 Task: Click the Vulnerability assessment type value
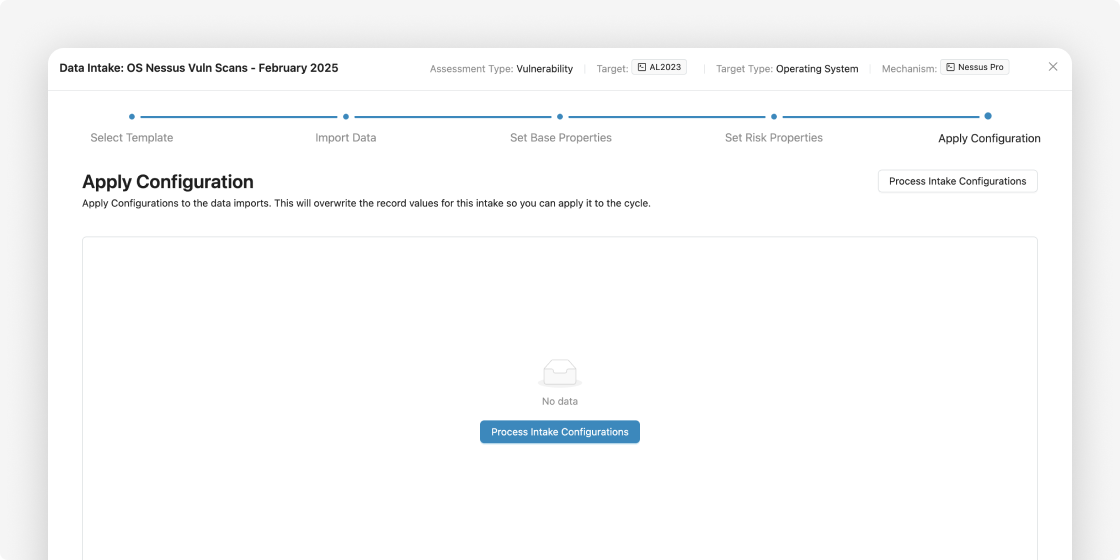(544, 69)
